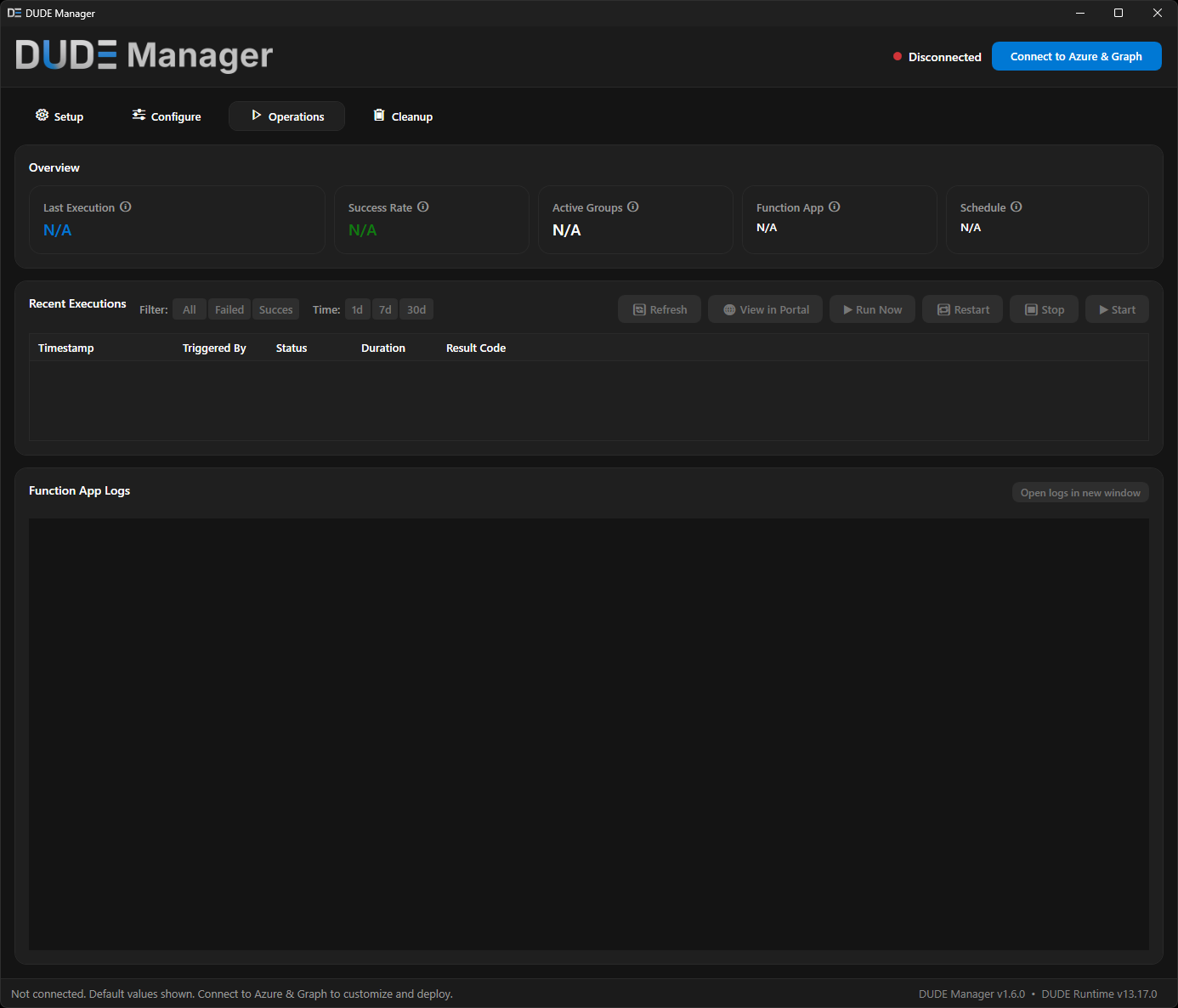This screenshot has width=1178, height=1008.
Task: Select the Failed executions filter
Action: 229,309
